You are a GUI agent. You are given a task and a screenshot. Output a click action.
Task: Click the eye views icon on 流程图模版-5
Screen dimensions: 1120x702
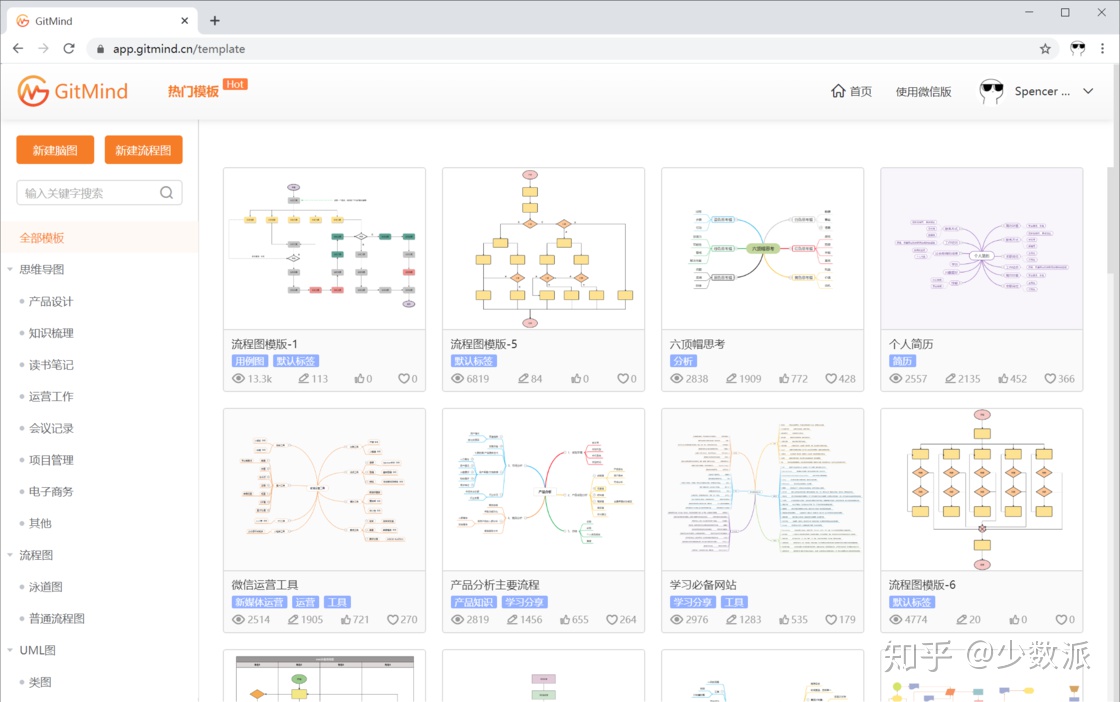tap(457, 378)
